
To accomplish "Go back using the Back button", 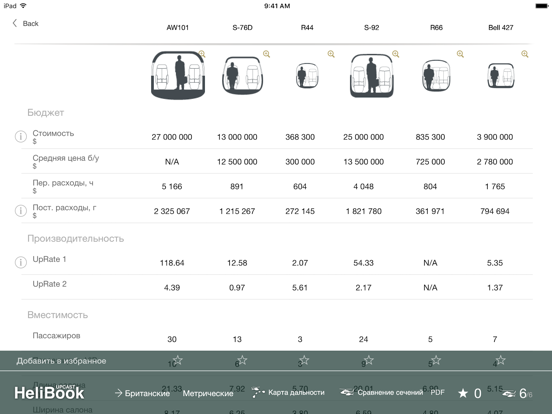I will coord(25,24).
